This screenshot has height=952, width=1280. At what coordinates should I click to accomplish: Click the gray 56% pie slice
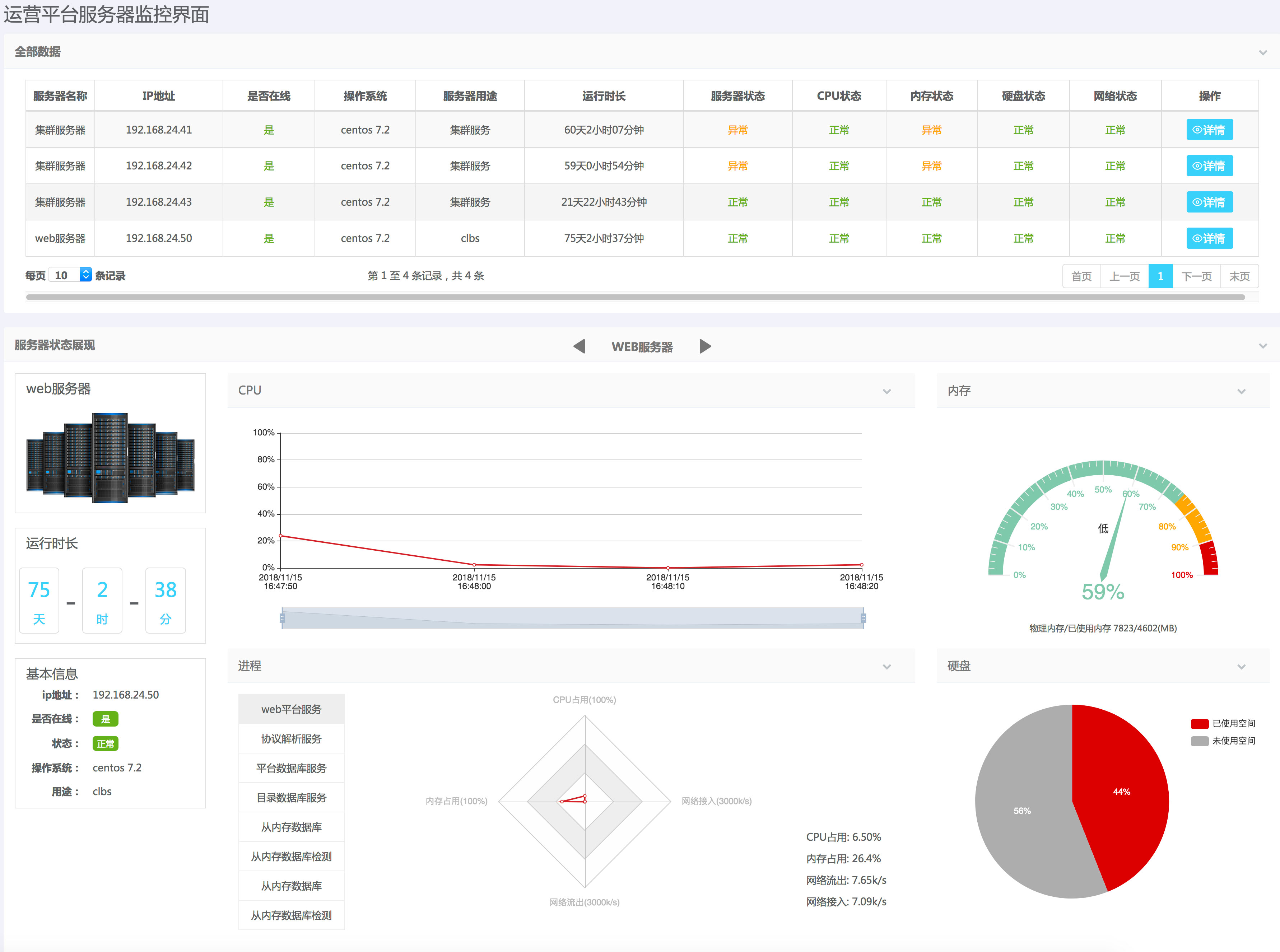pyautogui.click(x=1023, y=811)
